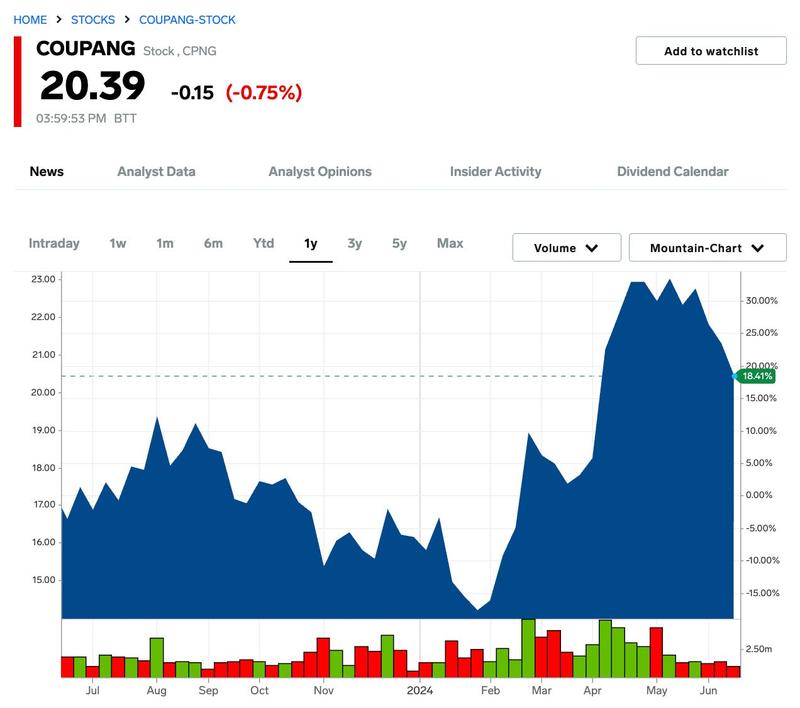This screenshot has width=800, height=708.
Task: Click the percentage change (-0.75%)
Action: click(x=264, y=92)
